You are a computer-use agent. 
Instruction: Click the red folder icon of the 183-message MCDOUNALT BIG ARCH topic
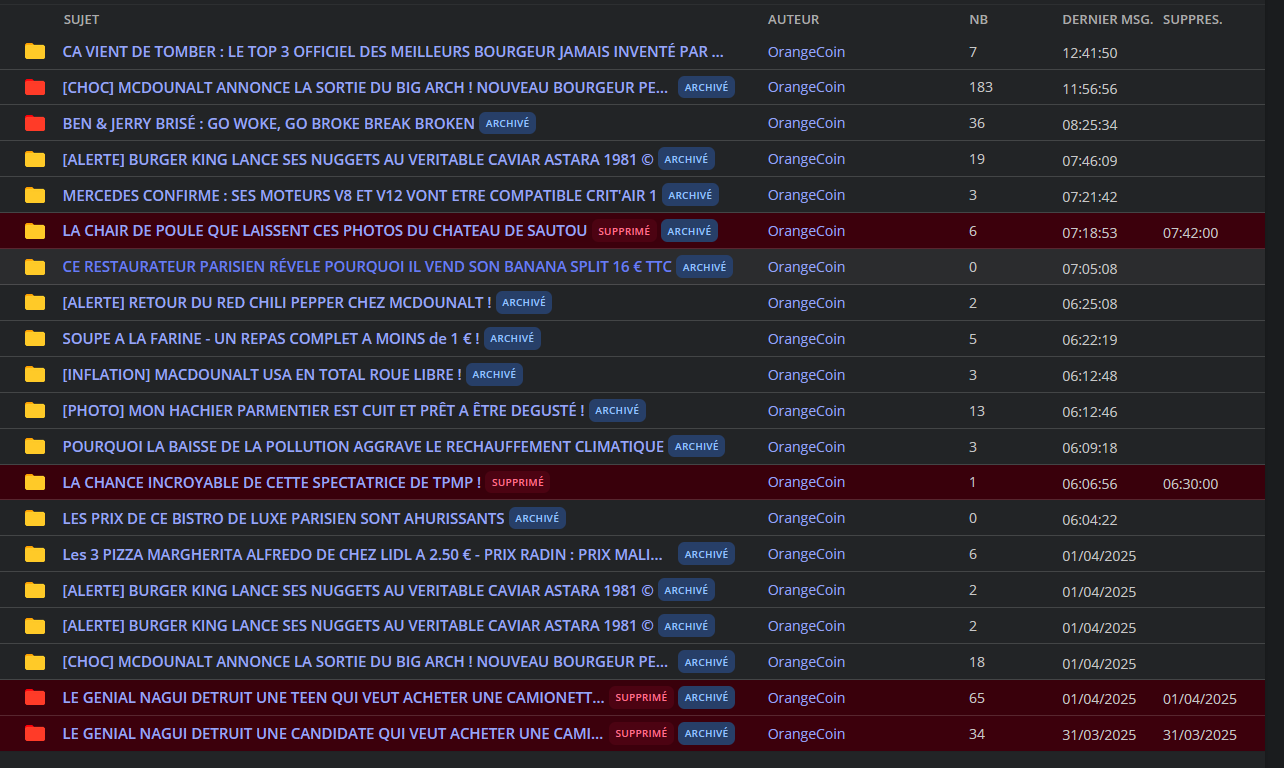35,87
